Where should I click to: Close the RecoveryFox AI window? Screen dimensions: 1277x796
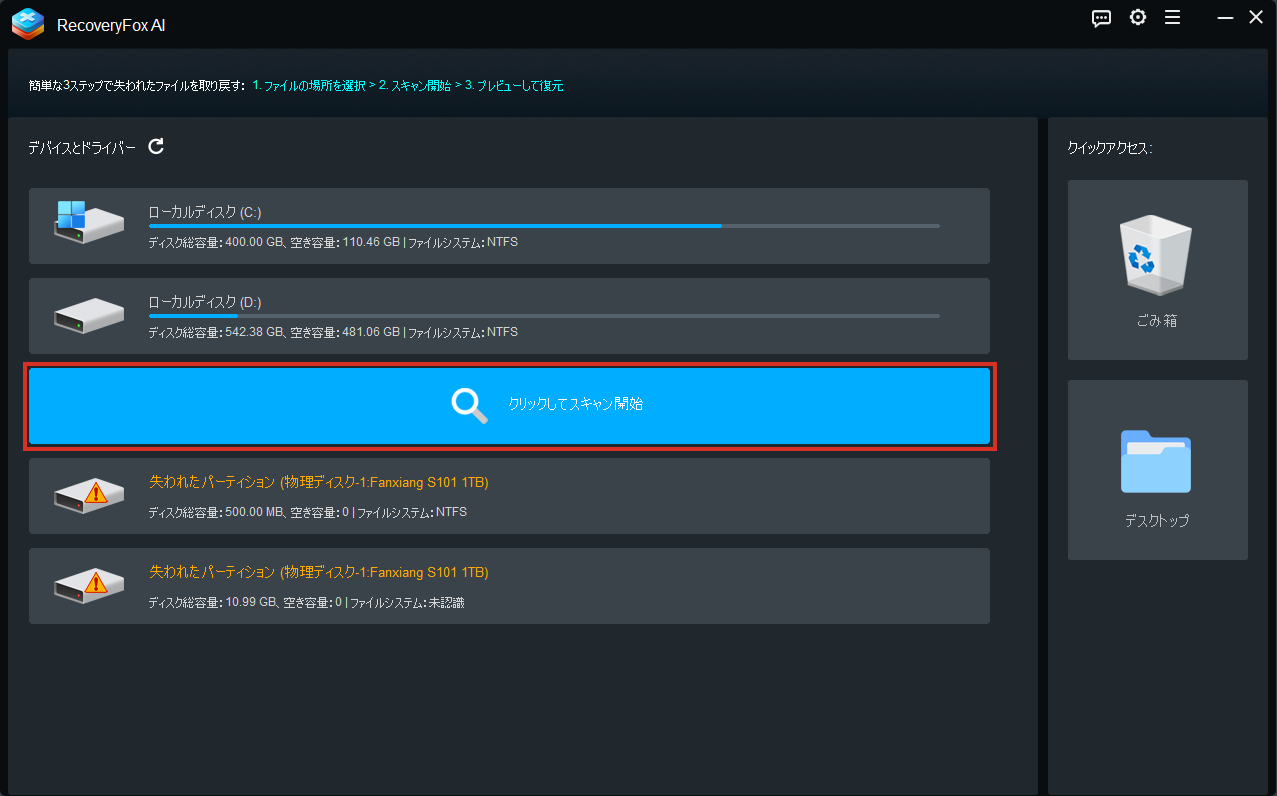click(1256, 18)
